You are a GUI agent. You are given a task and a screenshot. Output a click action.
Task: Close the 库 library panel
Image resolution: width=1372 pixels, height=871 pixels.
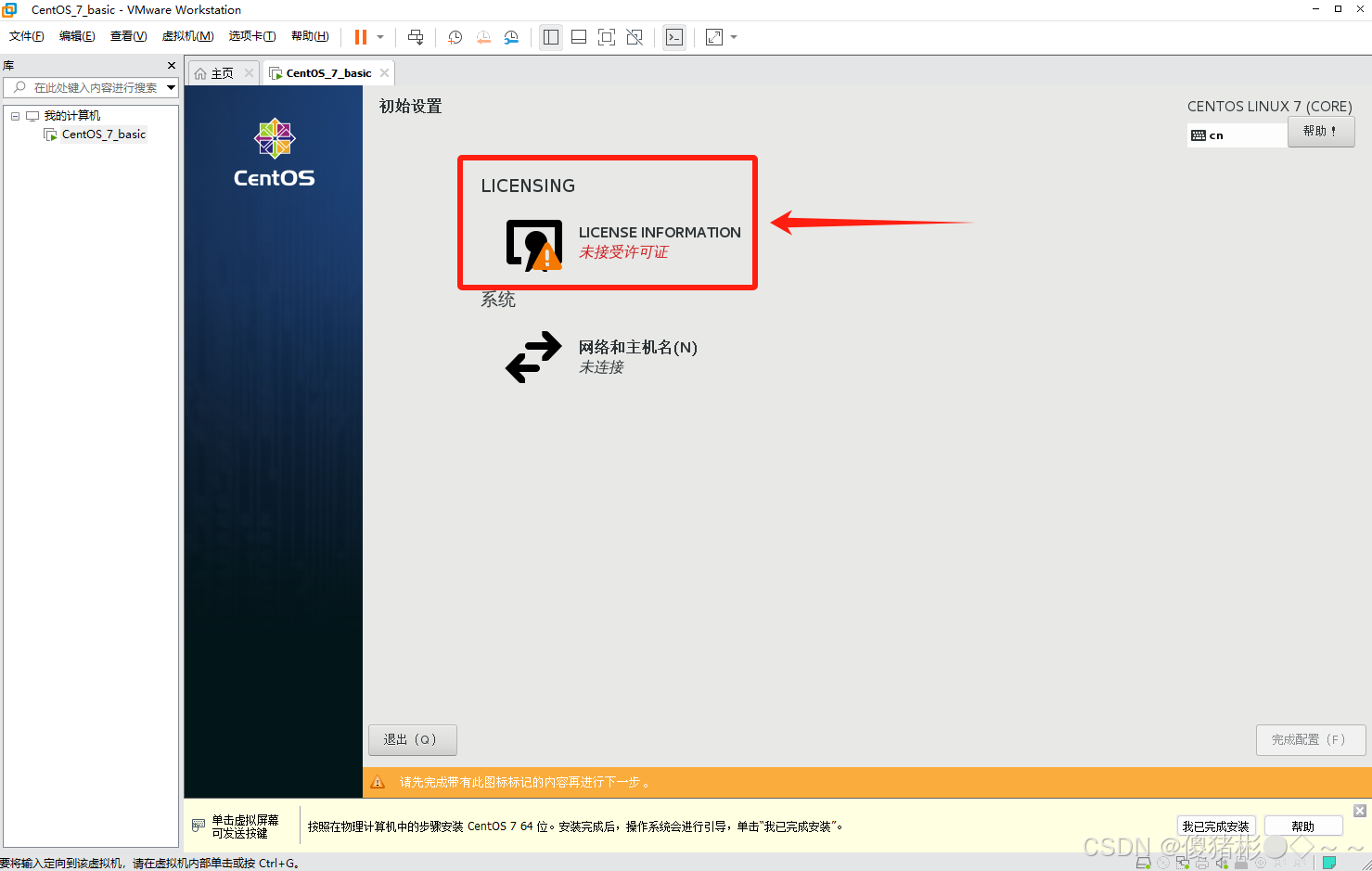172,65
